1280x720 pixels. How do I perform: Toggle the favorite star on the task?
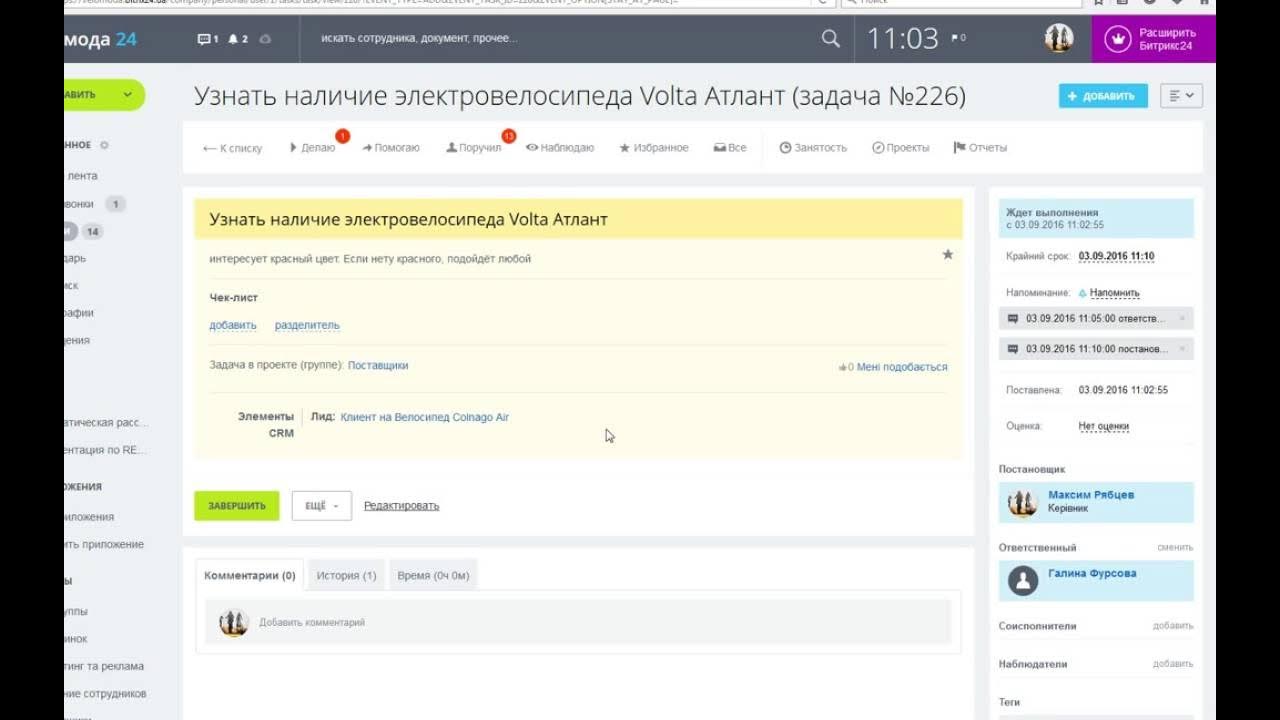(x=948, y=255)
